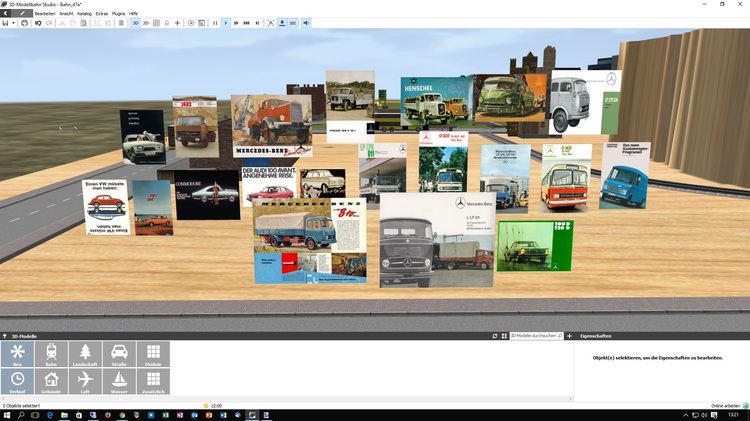The width and height of the screenshot is (750, 421).
Task: Click the triple arrow speed button
Action: pyautogui.click(x=246, y=23)
